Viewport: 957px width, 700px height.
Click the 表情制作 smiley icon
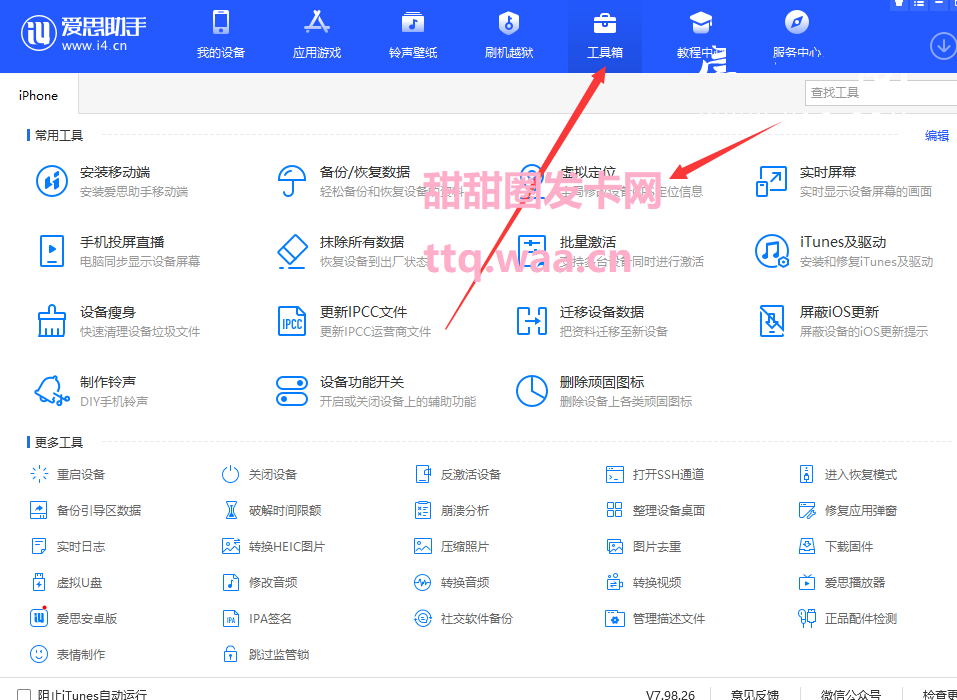pos(39,654)
